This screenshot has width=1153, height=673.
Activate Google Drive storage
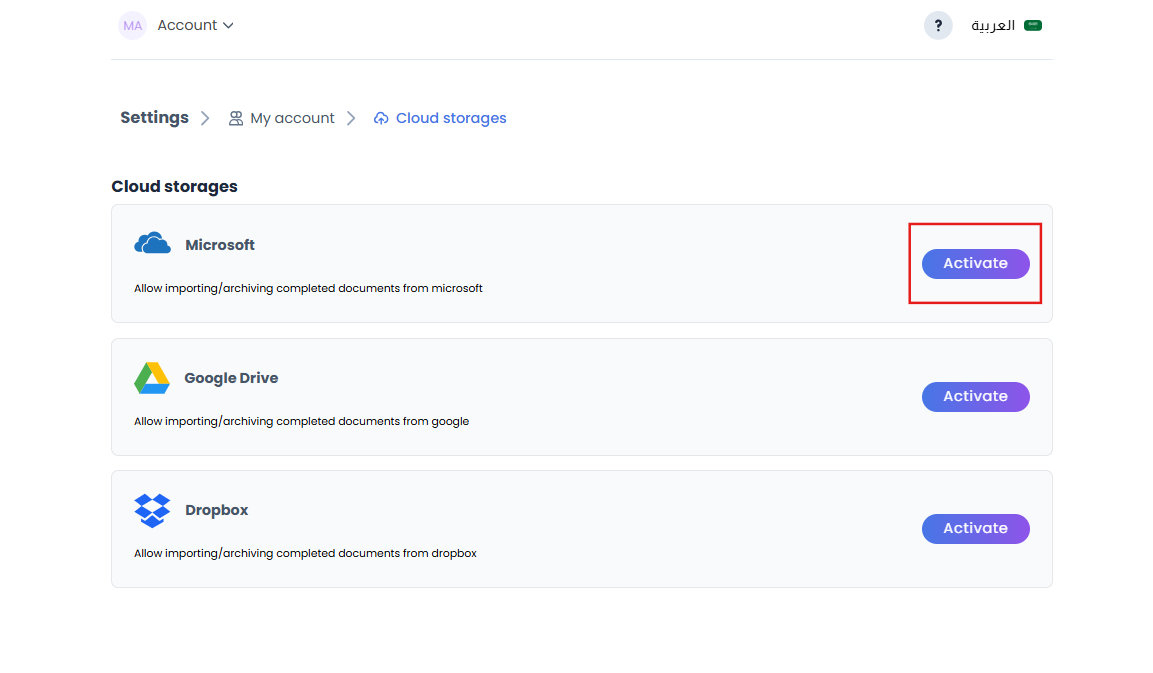point(975,396)
